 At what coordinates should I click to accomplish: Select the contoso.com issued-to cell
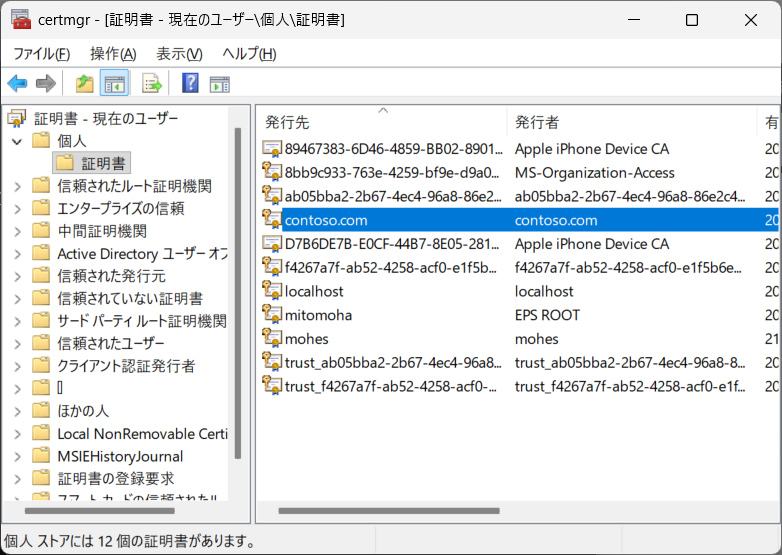(x=326, y=220)
